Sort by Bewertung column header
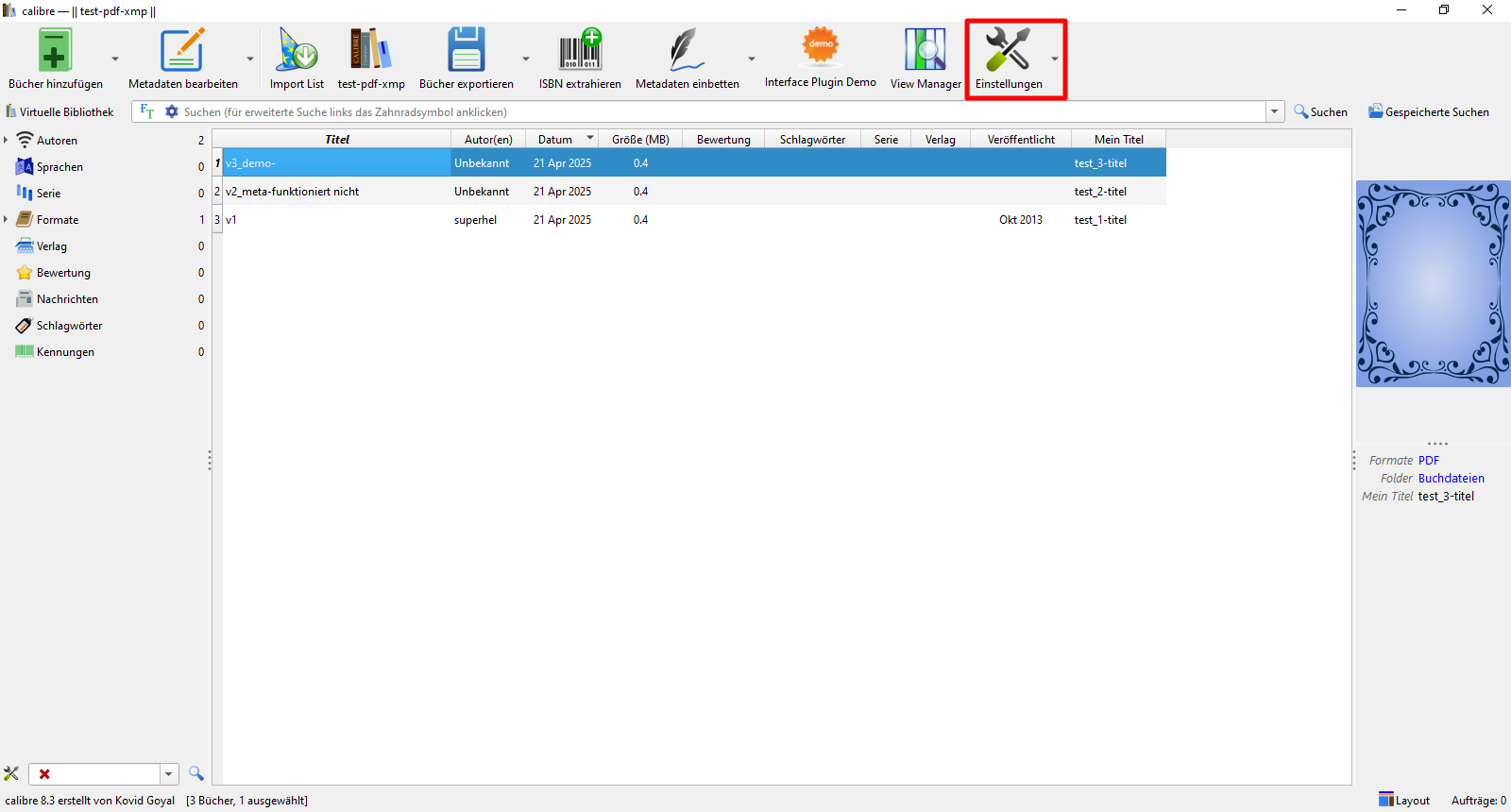This screenshot has height=812, width=1511. click(x=723, y=139)
